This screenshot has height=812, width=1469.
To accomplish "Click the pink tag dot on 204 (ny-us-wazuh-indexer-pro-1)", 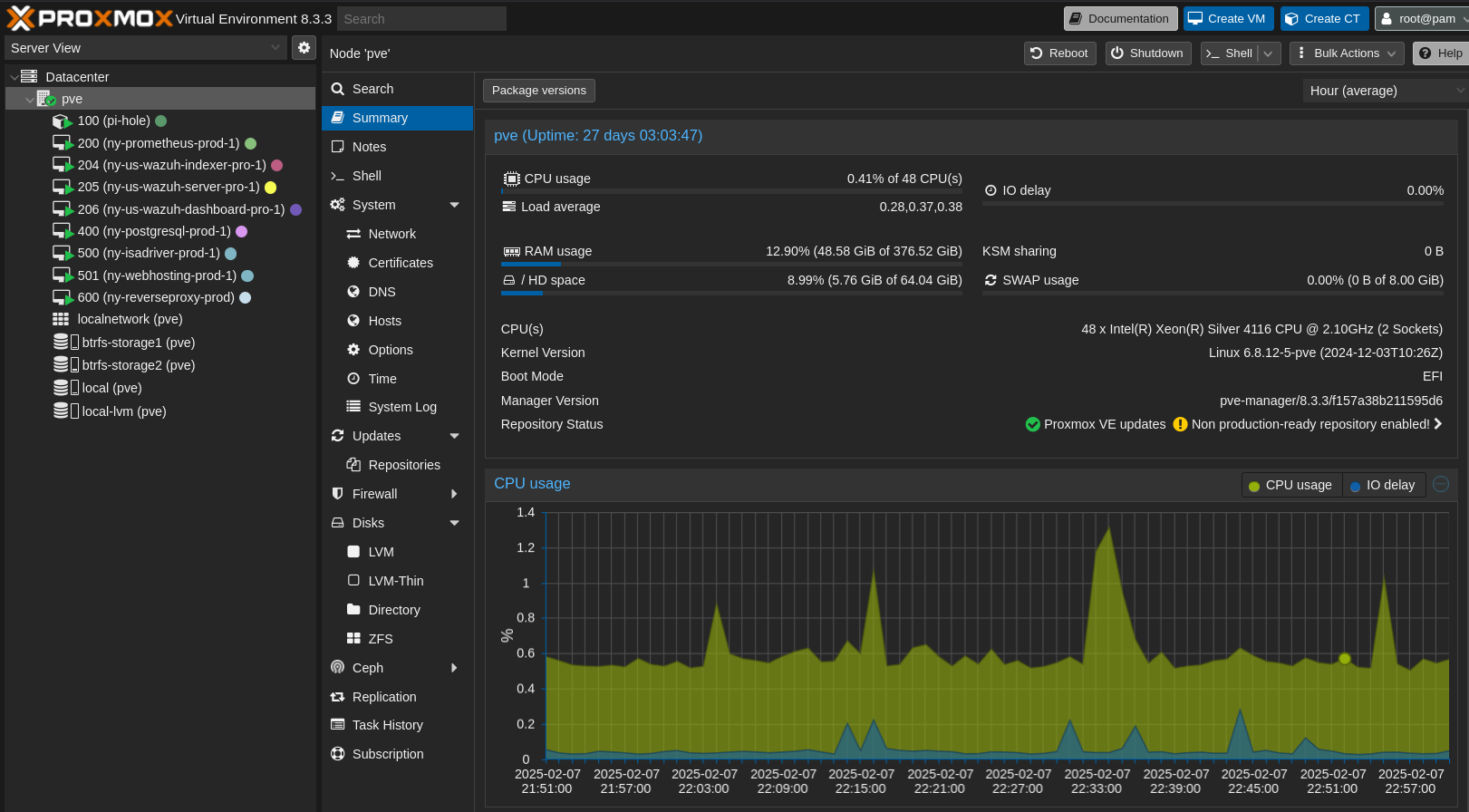I will coord(277,165).
